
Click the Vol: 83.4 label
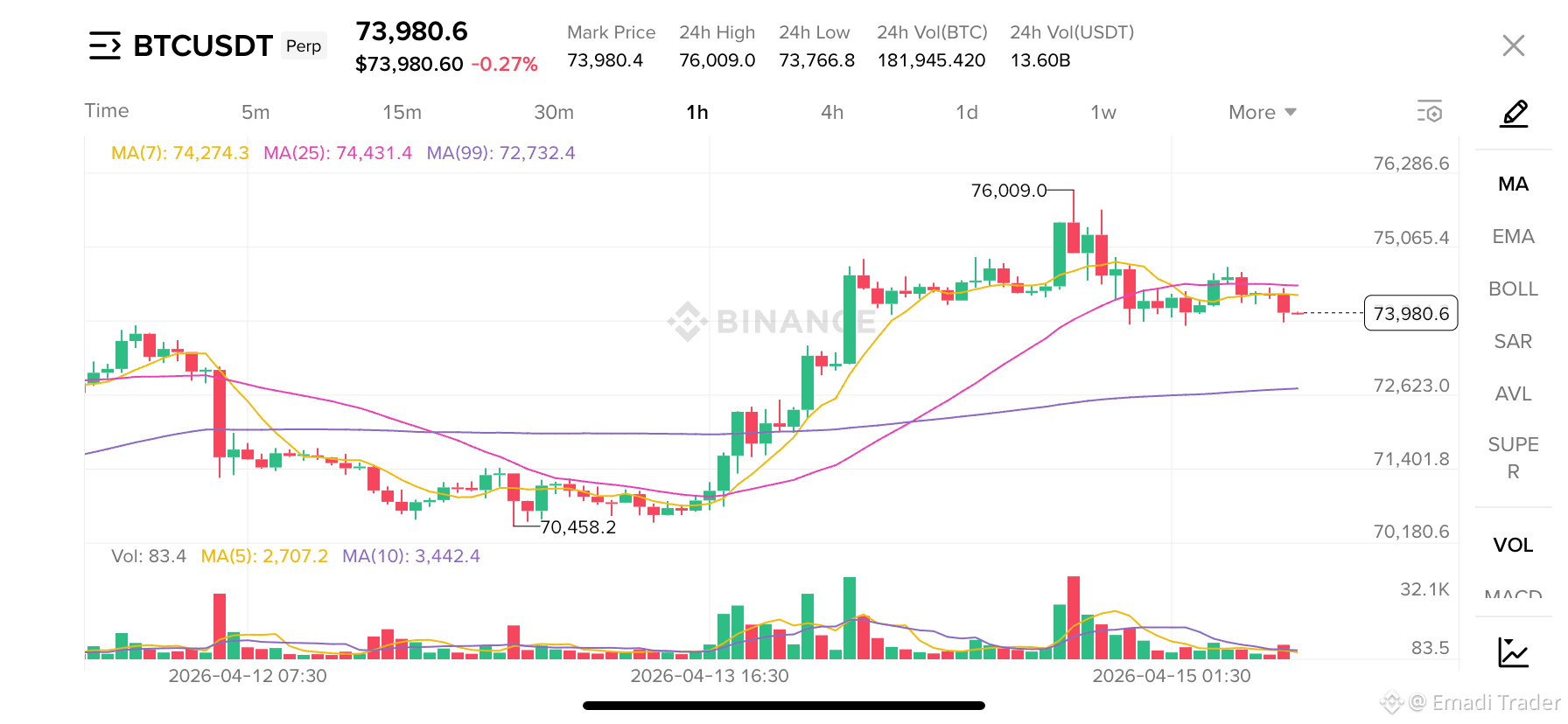click(149, 556)
